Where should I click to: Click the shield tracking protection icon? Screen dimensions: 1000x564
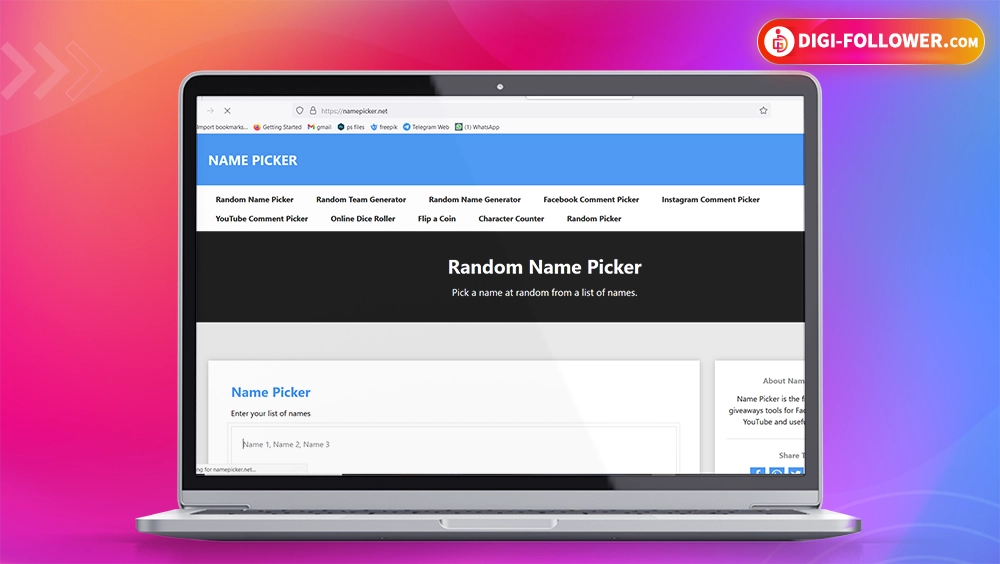tap(299, 110)
